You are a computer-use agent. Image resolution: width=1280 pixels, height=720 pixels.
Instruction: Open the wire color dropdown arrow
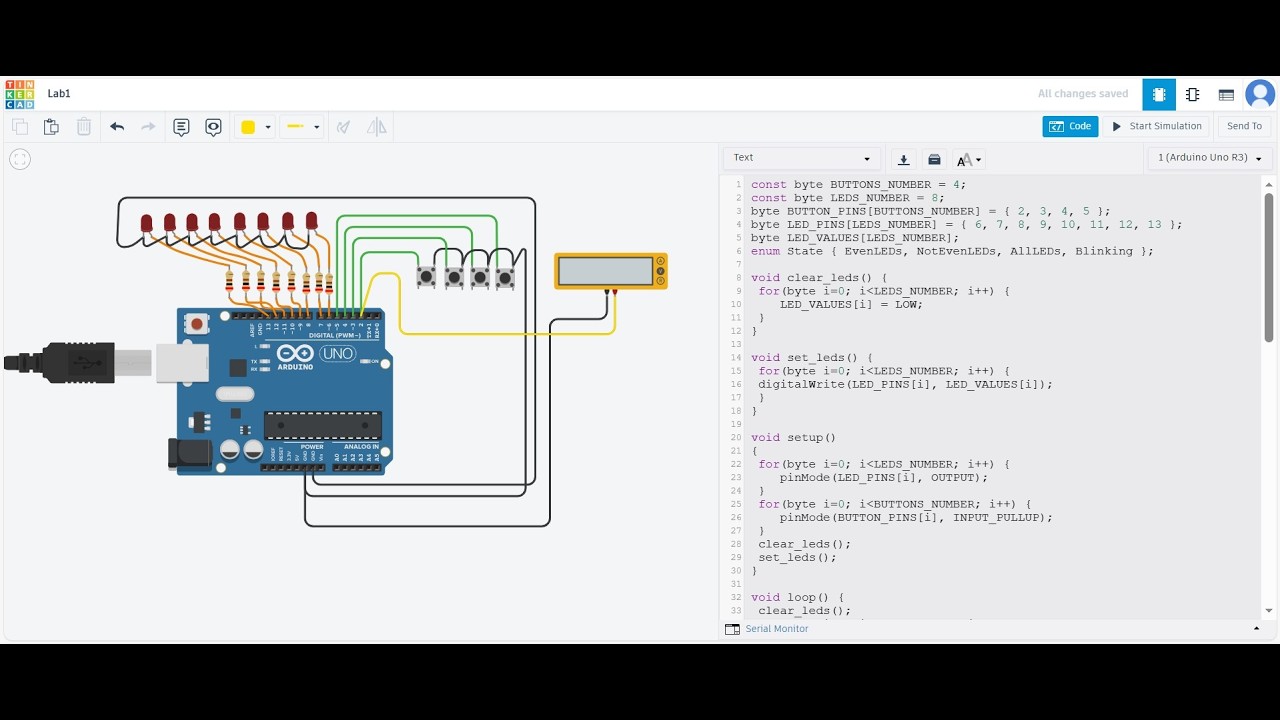(x=268, y=128)
